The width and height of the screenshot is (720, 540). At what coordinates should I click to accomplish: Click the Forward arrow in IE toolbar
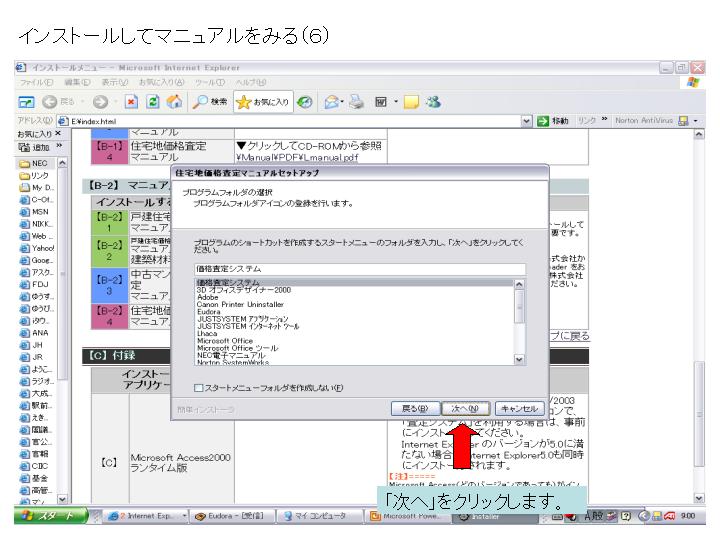pos(100,101)
